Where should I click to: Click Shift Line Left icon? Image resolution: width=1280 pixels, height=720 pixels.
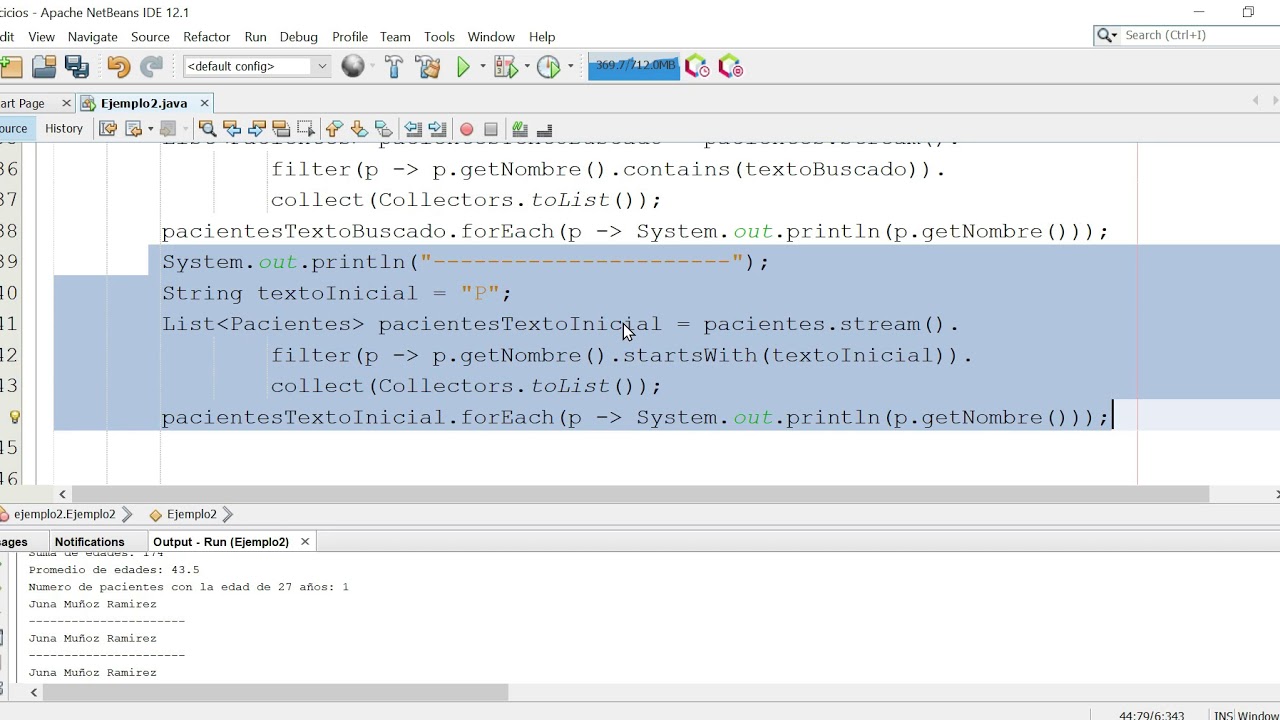(412, 129)
